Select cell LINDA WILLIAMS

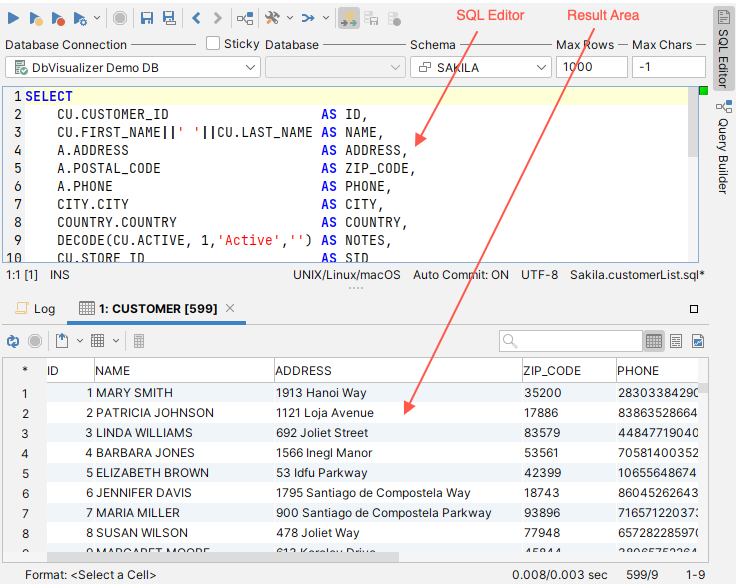point(184,433)
